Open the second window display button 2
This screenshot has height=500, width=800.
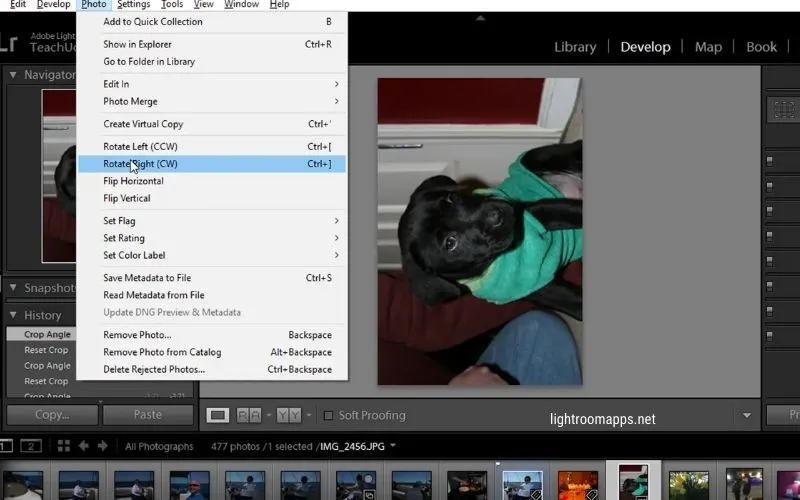pyautogui.click(x=30, y=446)
